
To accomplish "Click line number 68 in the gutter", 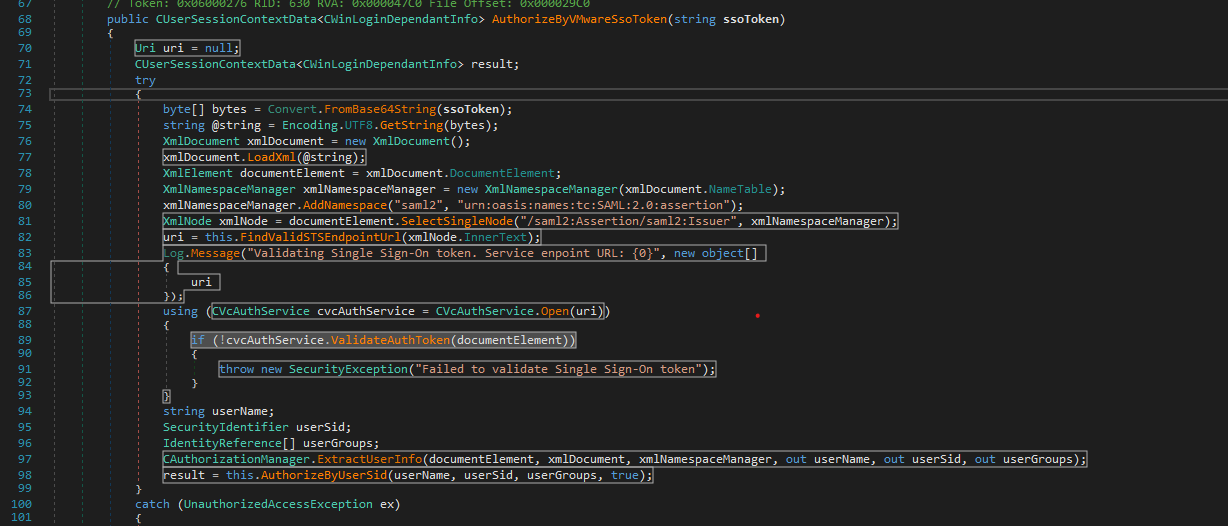I will 25,19.
